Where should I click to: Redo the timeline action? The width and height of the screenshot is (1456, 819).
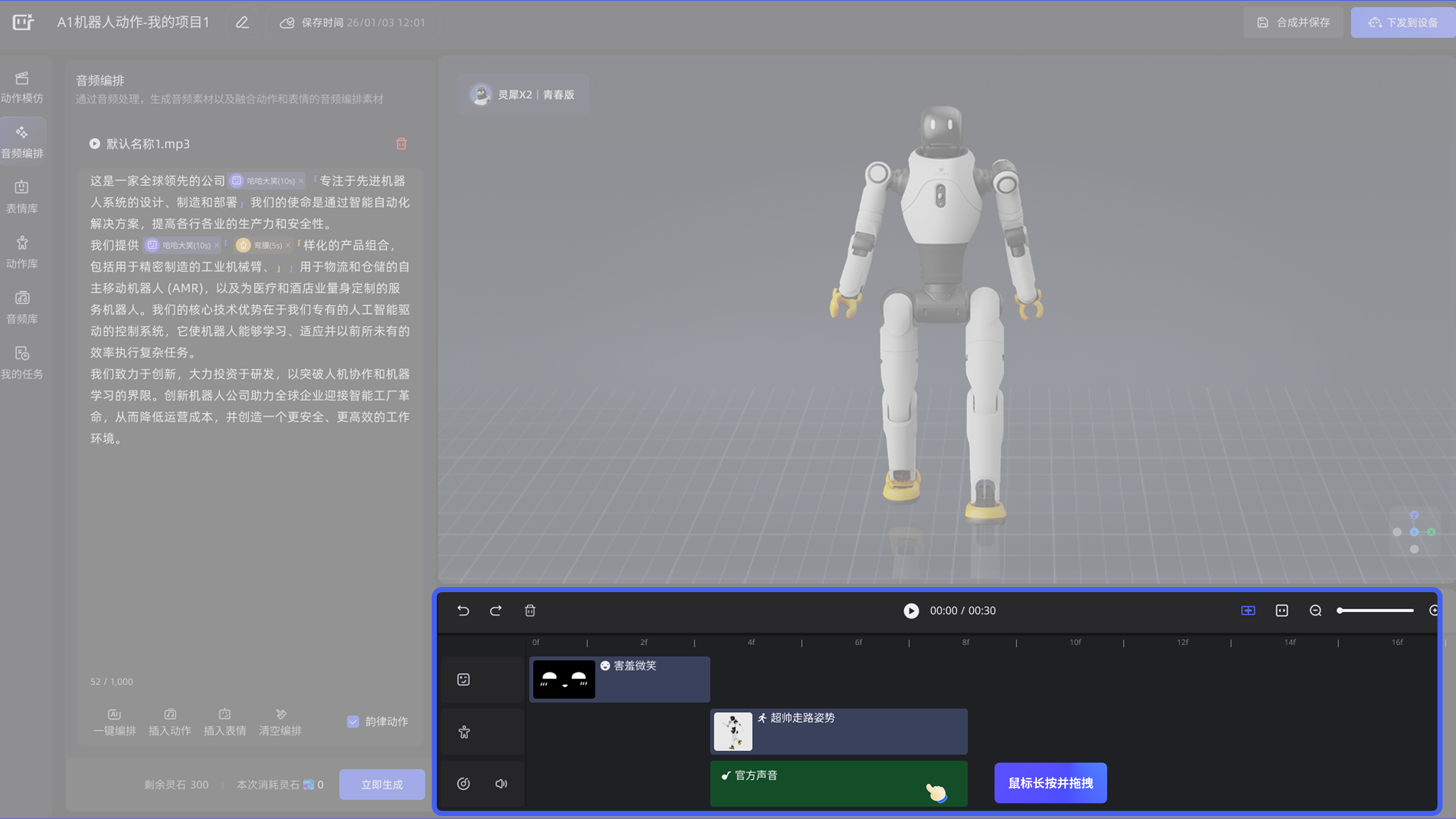point(496,610)
